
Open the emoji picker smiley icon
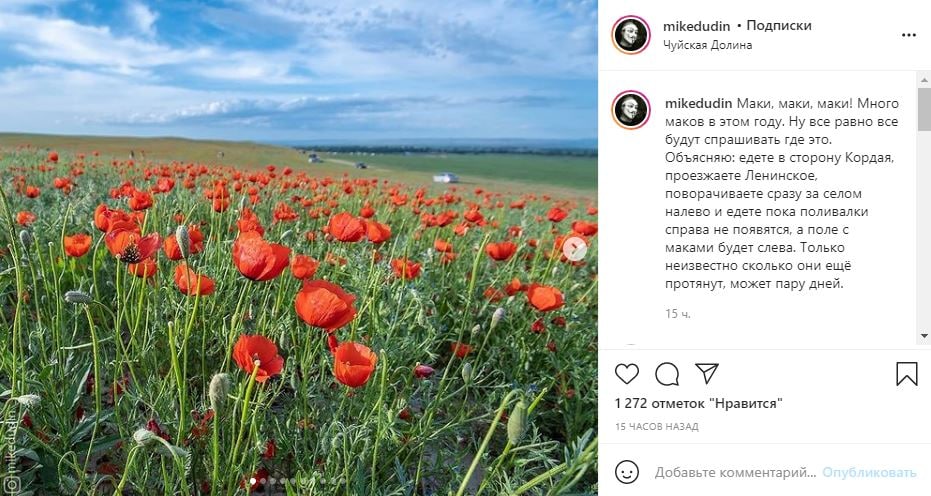pos(627,472)
